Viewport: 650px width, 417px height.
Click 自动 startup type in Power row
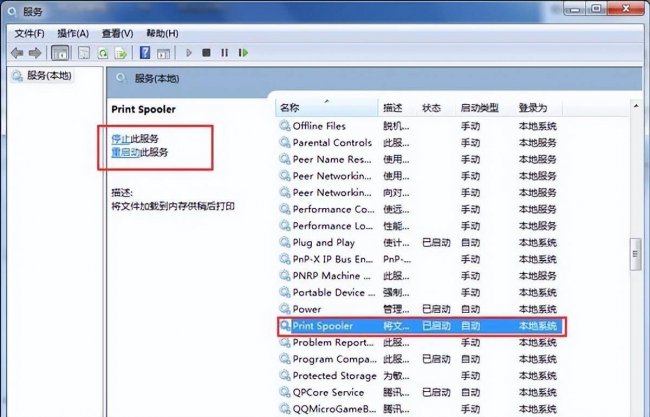471,309
